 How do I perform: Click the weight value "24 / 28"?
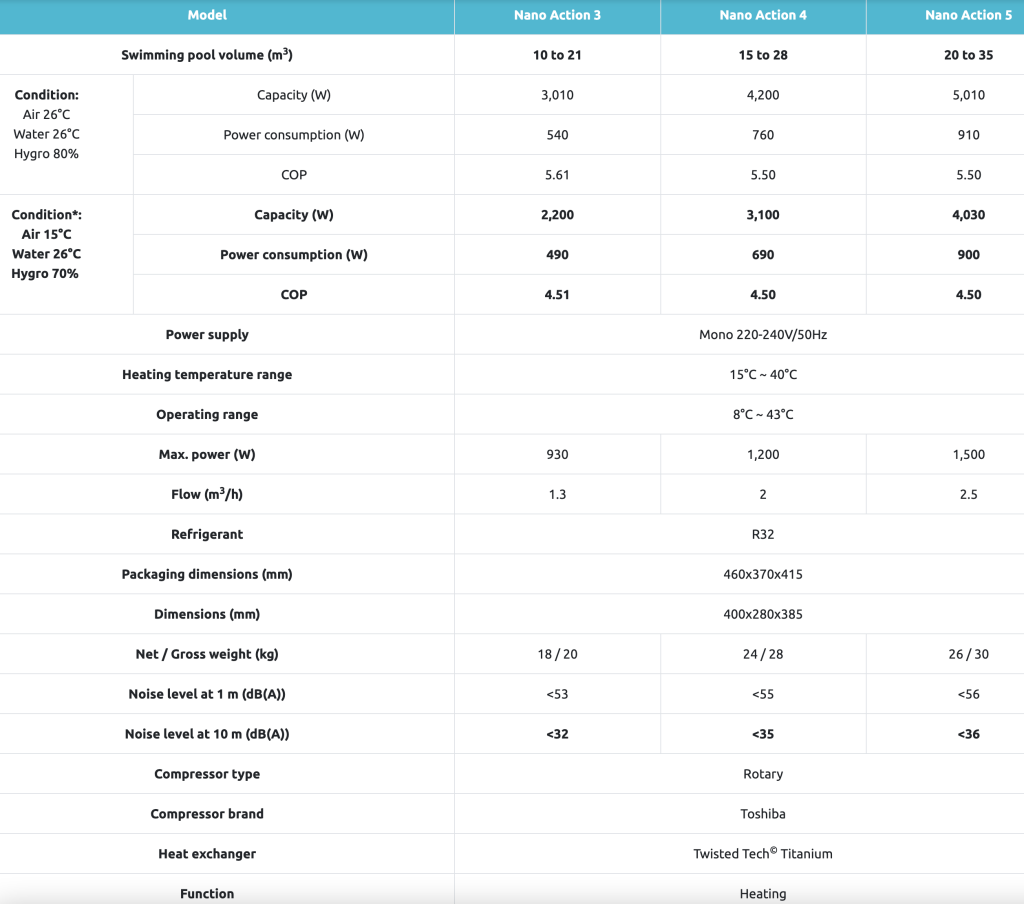coord(763,654)
